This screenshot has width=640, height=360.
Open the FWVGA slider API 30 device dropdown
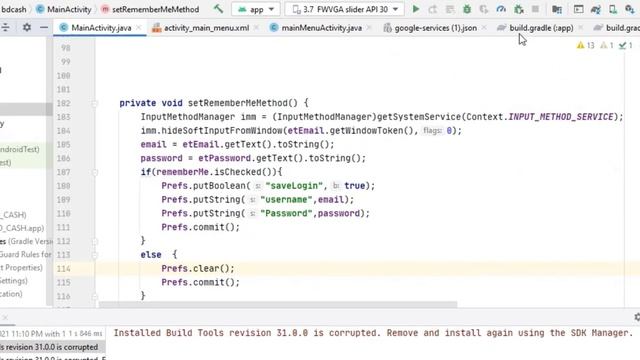[344, 9]
